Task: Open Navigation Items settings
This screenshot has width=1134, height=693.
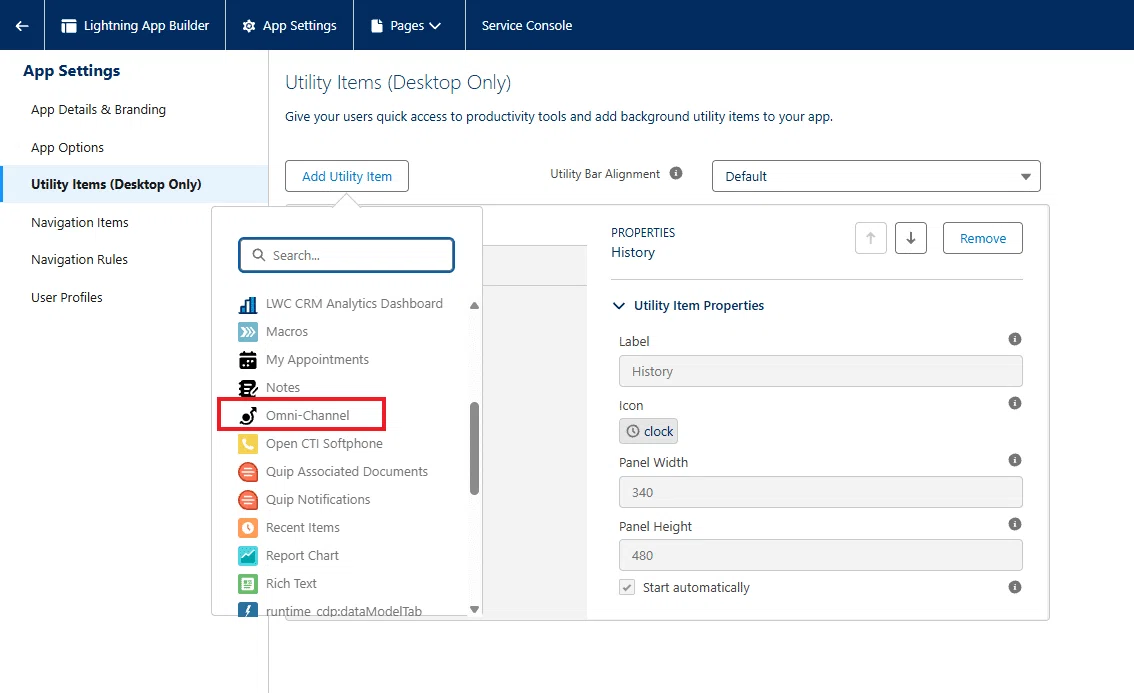Action: pyautogui.click(x=80, y=222)
